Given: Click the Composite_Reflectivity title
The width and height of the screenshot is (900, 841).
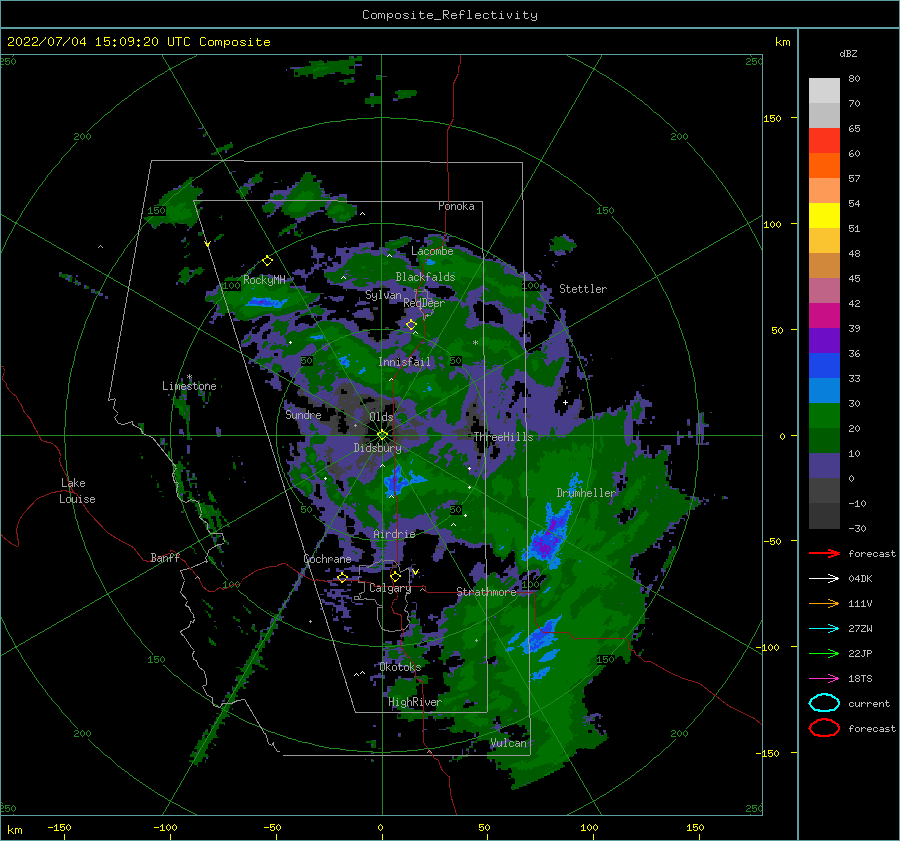Looking at the screenshot, I should pyautogui.click(x=450, y=15).
